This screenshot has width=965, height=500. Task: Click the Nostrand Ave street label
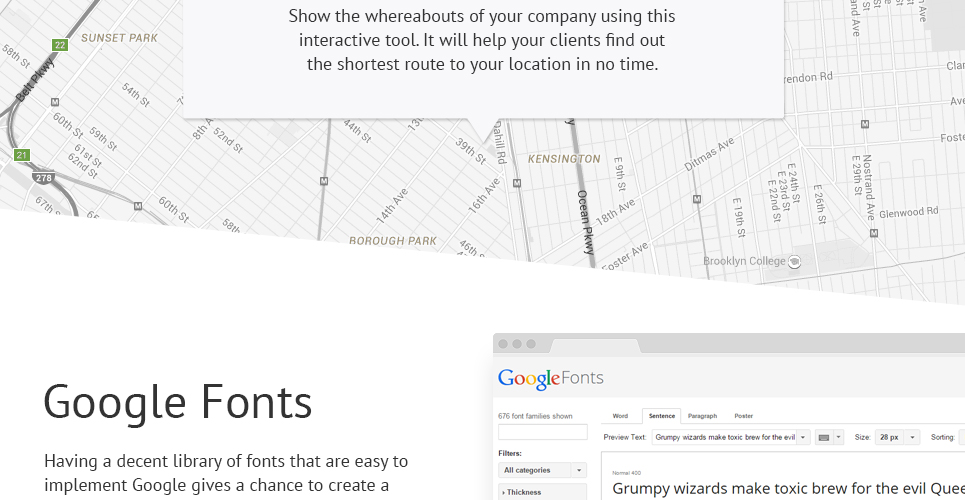[x=868, y=187]
